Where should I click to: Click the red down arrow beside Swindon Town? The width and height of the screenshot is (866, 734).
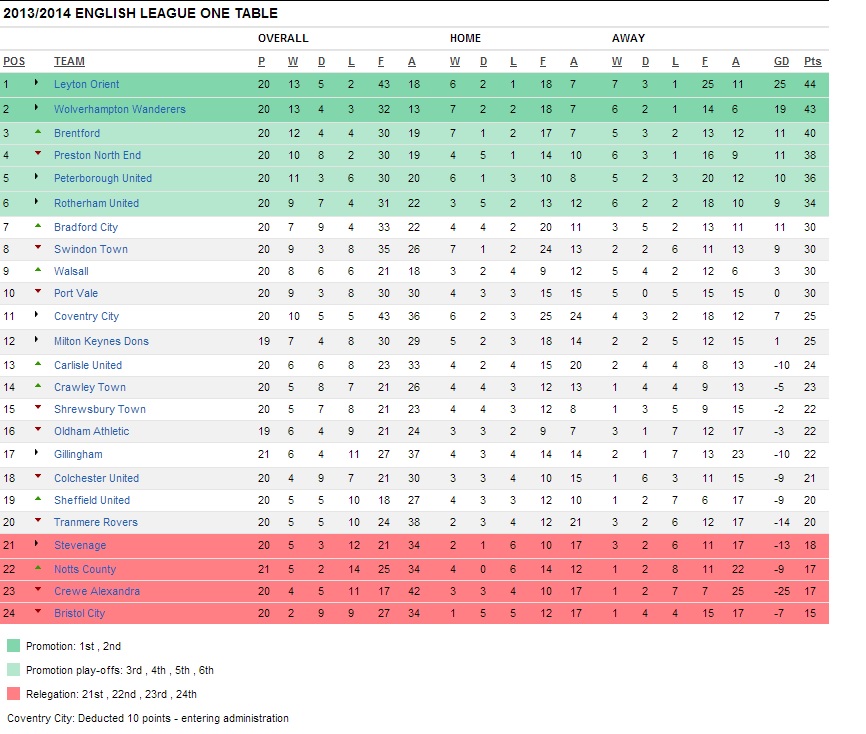(x=38, y=248)
